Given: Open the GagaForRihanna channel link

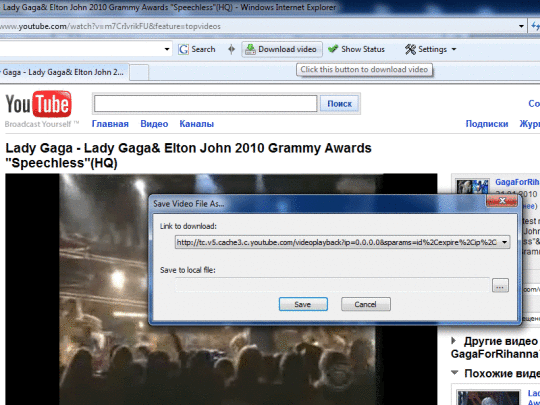Looking at the screenshot, I should click(517, 182).
